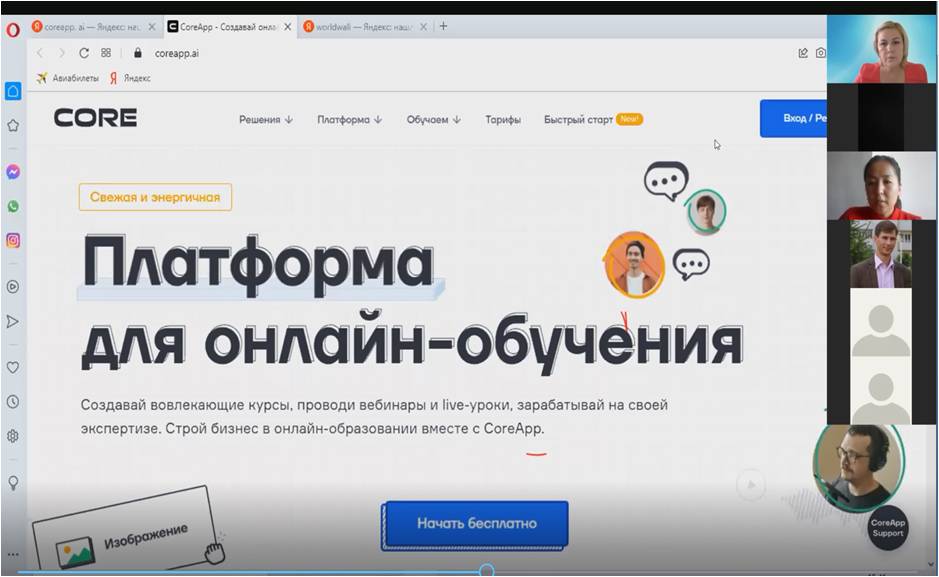This screenshot has height=577, width=939.
Task: Go forward using the browser forward arrow
Action: (x=62, y=53)
